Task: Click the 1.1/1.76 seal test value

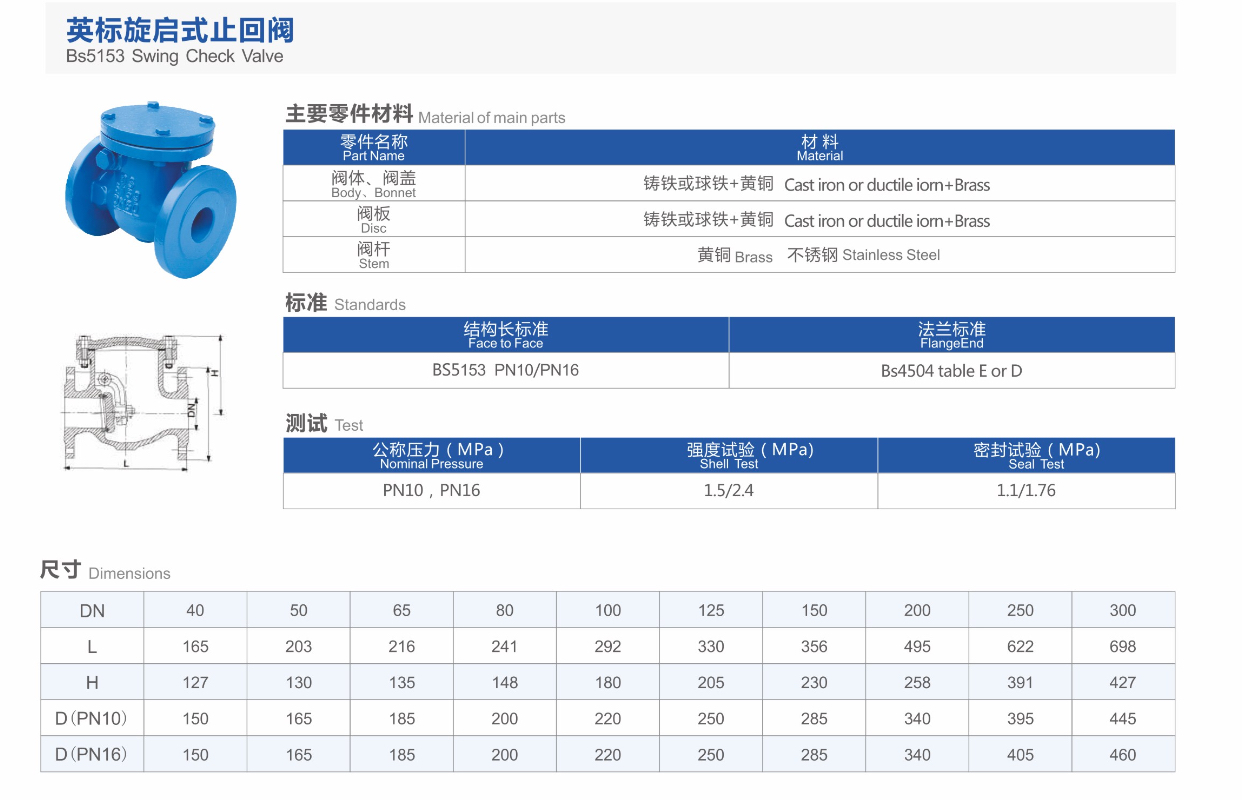Action: [1026, 490]
